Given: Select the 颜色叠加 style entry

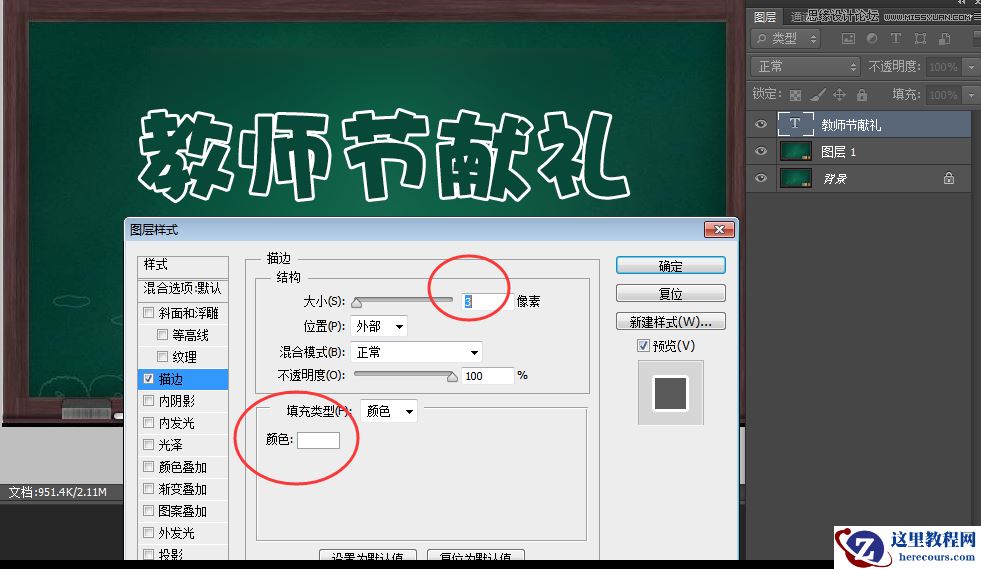Looking at the screenshot, I should click(183, 466).
